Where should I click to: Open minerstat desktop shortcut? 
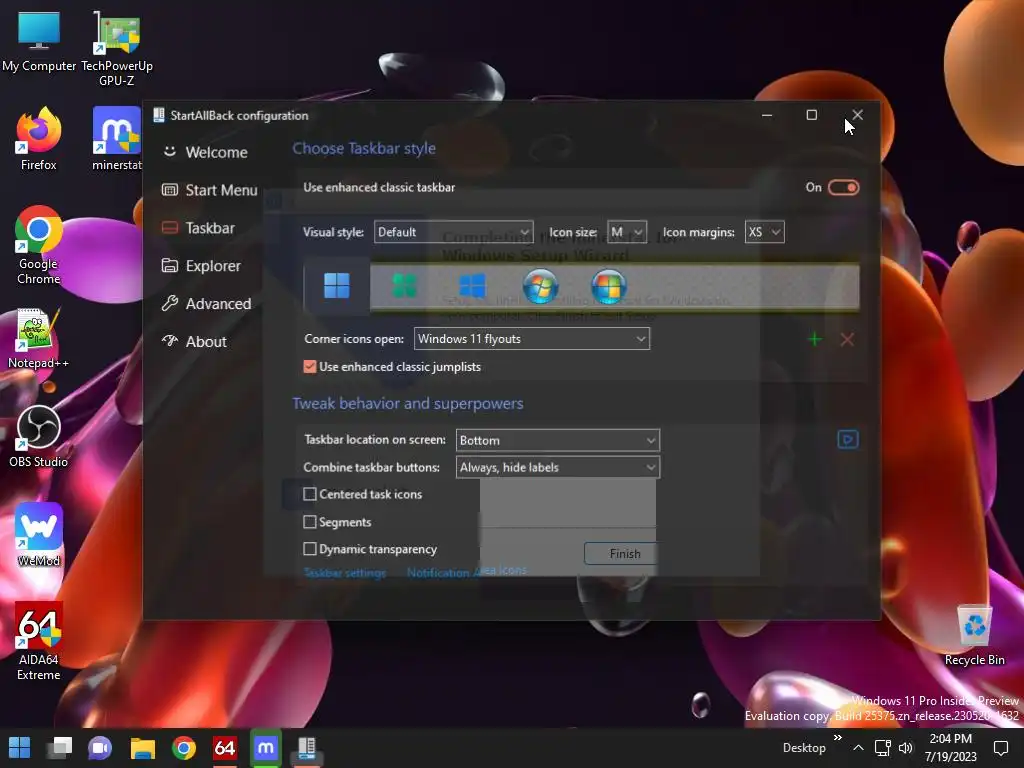(116, 138)
